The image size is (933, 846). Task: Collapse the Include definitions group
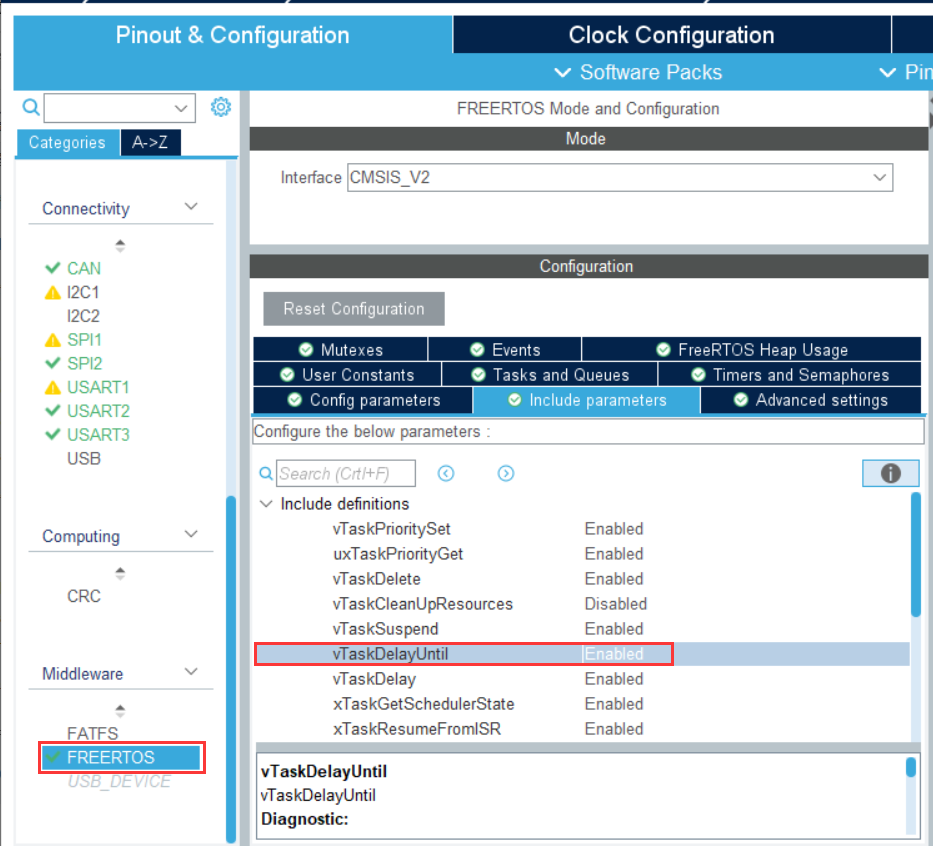click(x=266, y=504)
